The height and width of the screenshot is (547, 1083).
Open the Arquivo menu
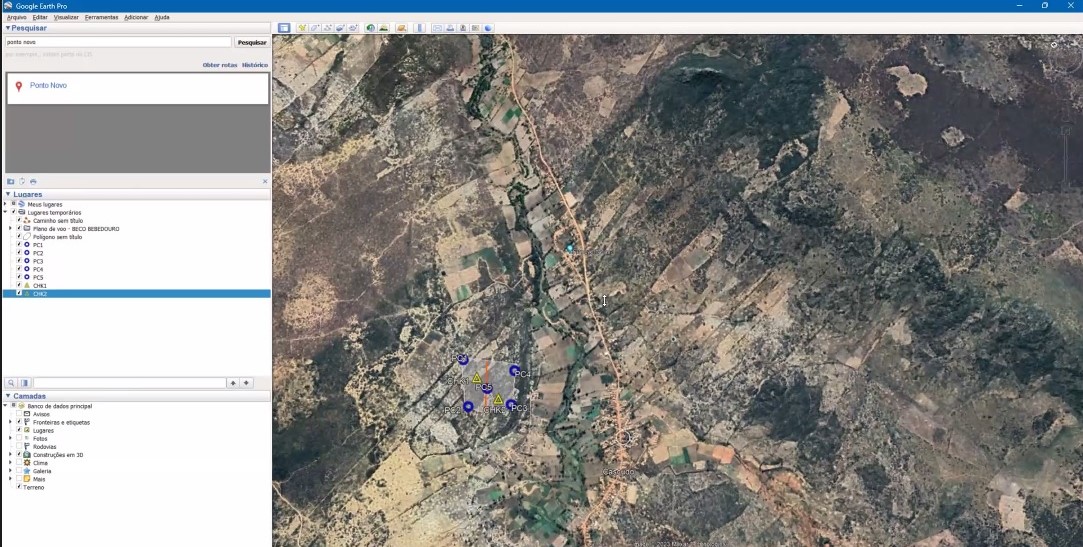coord(17,17)
